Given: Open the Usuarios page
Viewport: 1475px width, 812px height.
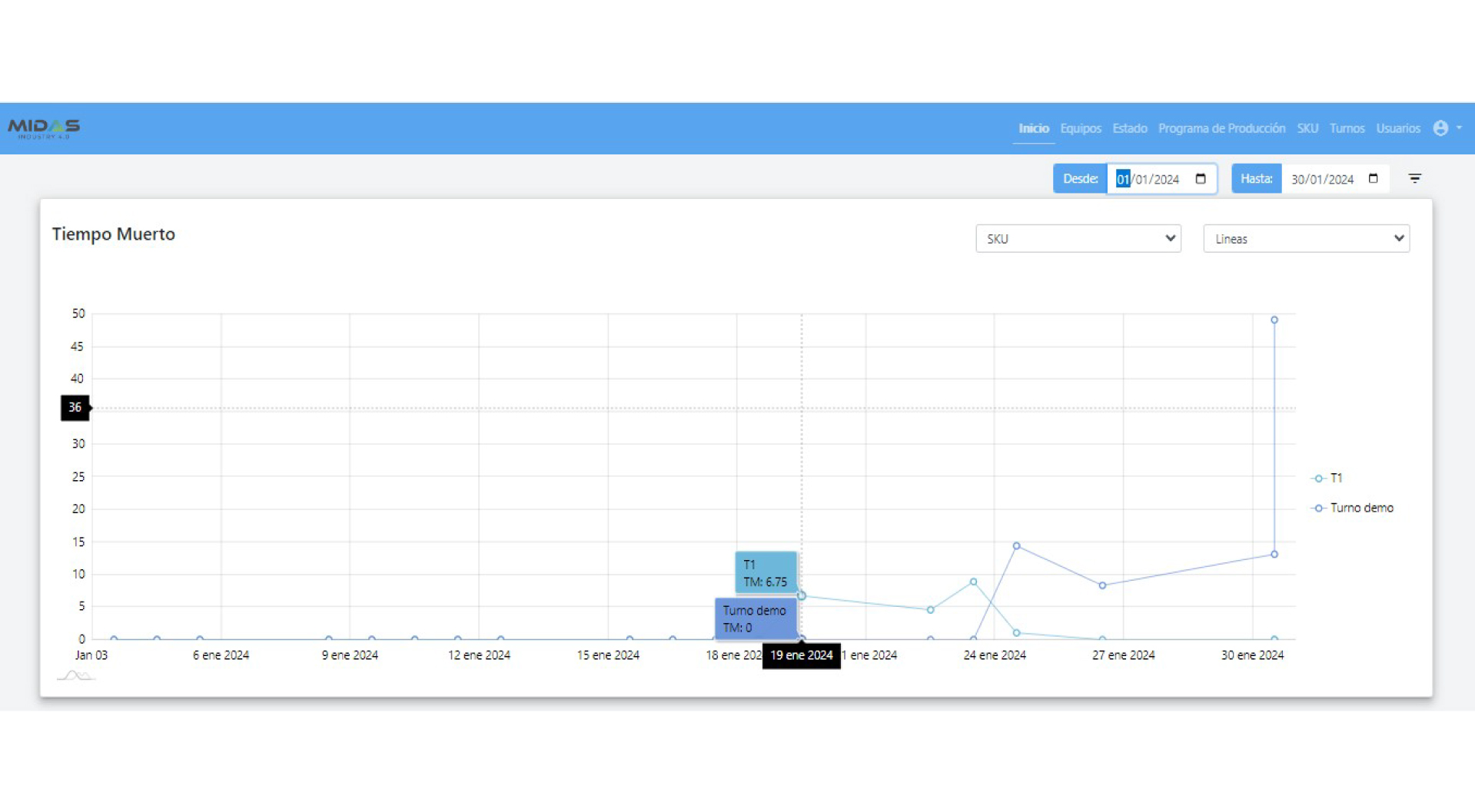Looking at the screenshot, I should [x=1397, y=128].
